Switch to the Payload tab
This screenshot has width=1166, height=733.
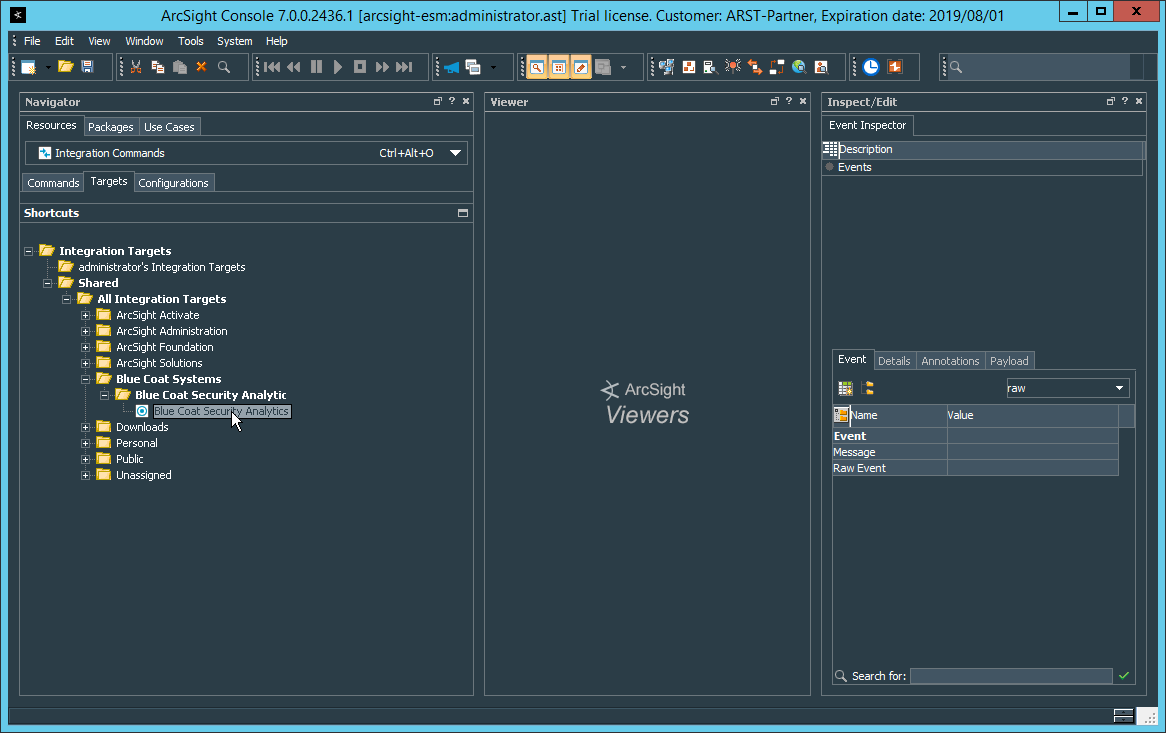click(1009, 361)
